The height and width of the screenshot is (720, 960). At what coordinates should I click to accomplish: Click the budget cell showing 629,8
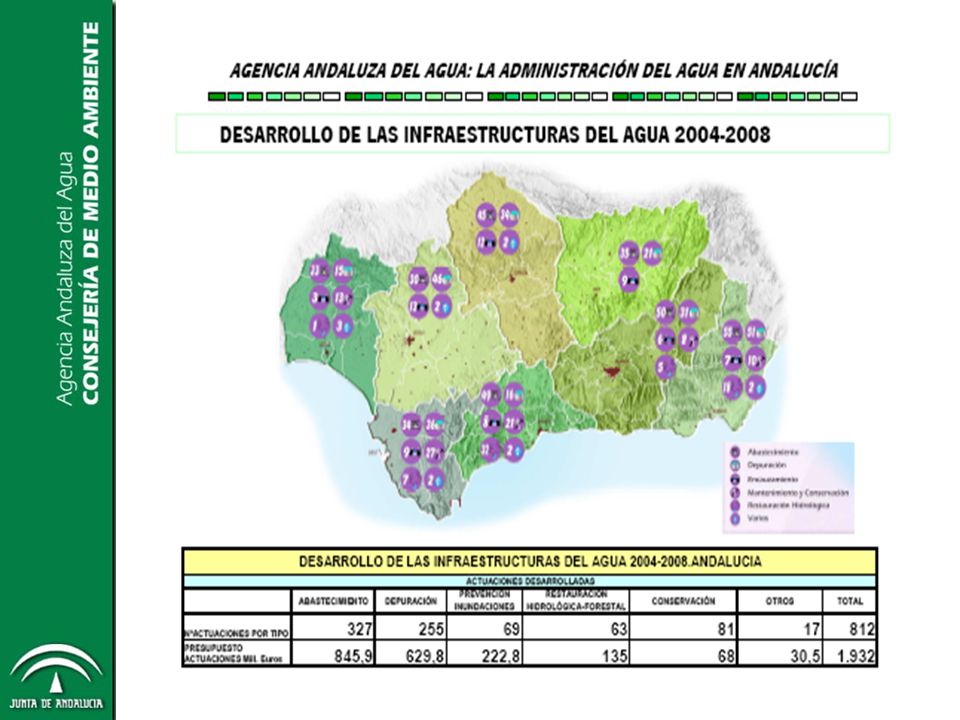click(411, 653)
